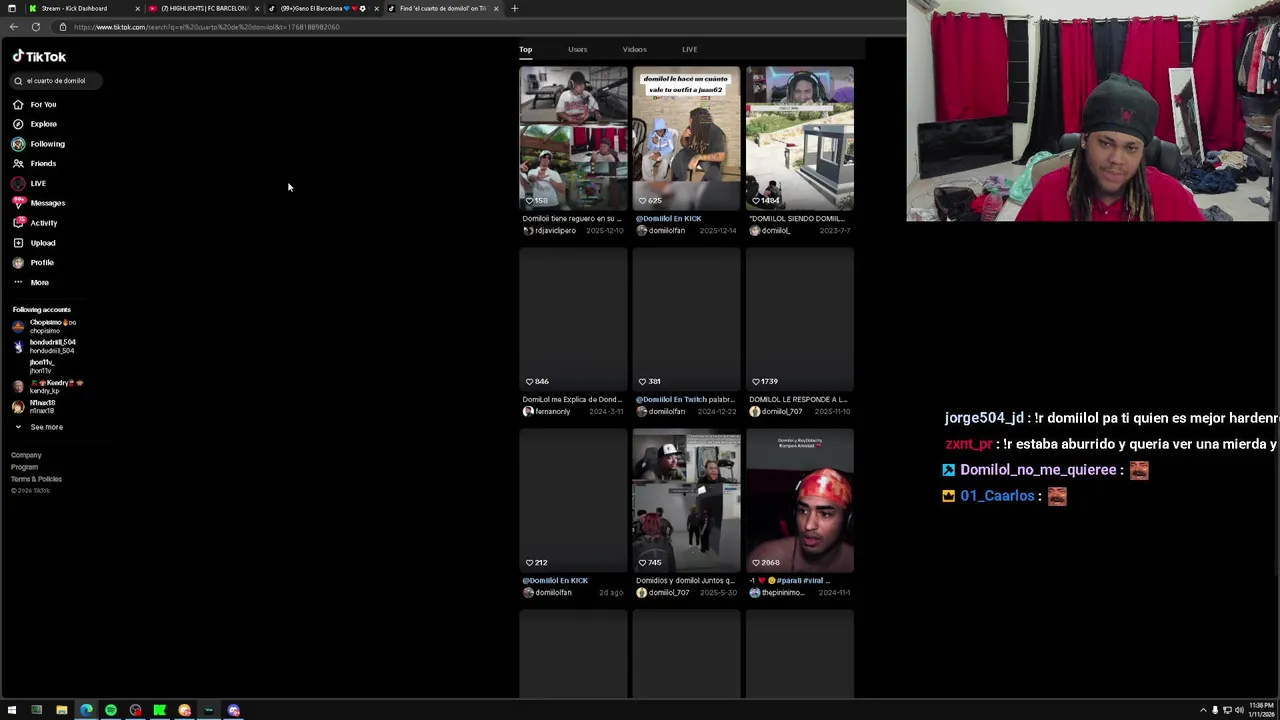This screenshot has height=720, width=1280.
Task: Open the Friends icon in sidebar
Action: tap(18, 163)
